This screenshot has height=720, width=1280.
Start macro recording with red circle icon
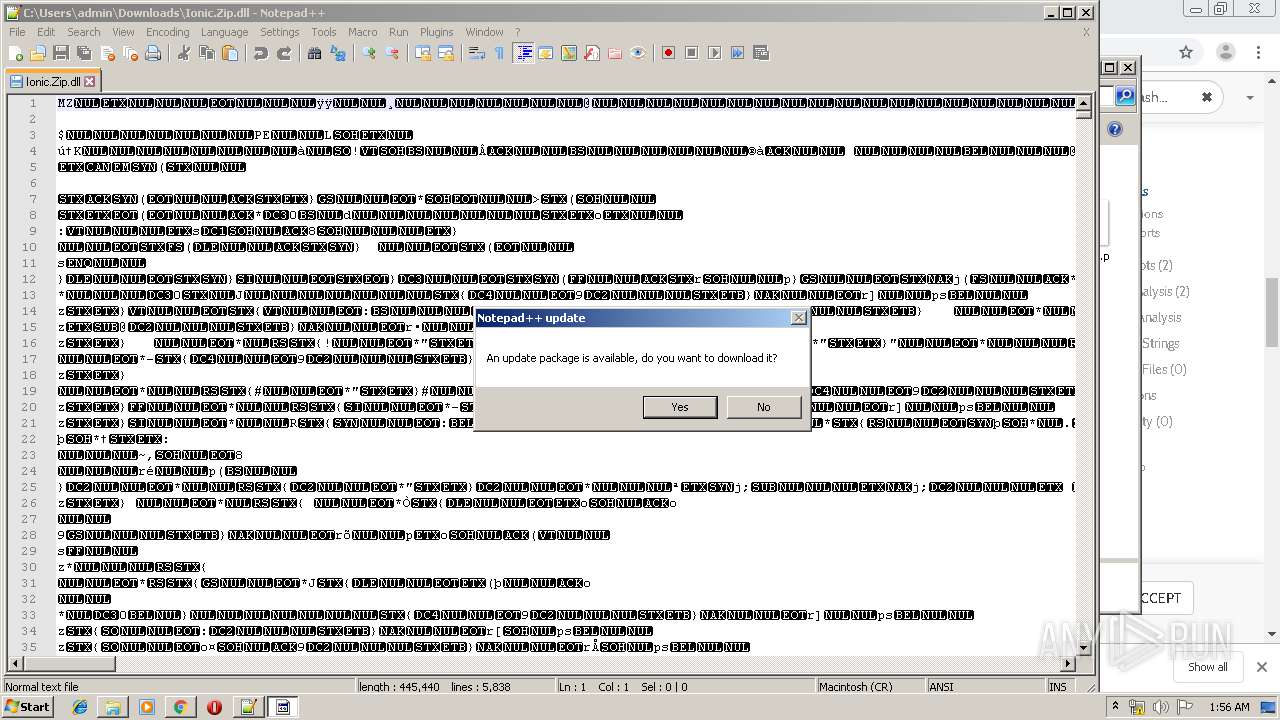pos(669,53)
